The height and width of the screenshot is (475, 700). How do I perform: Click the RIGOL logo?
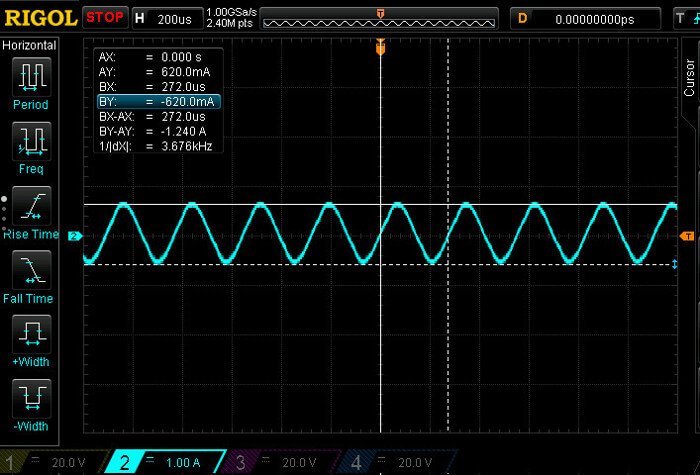pyautogui.click(x=41, y=18)
